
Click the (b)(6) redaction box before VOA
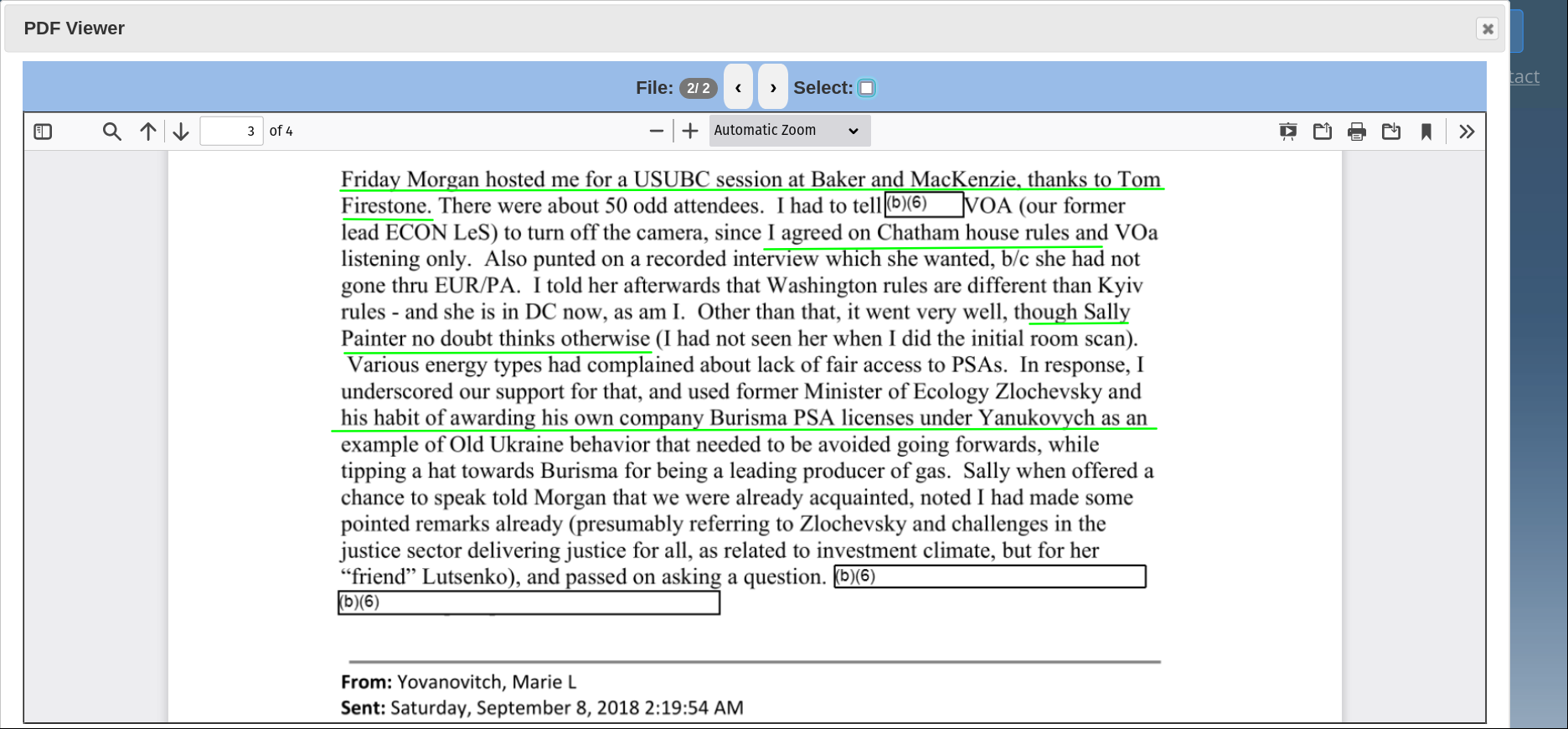tap(924, 204)
